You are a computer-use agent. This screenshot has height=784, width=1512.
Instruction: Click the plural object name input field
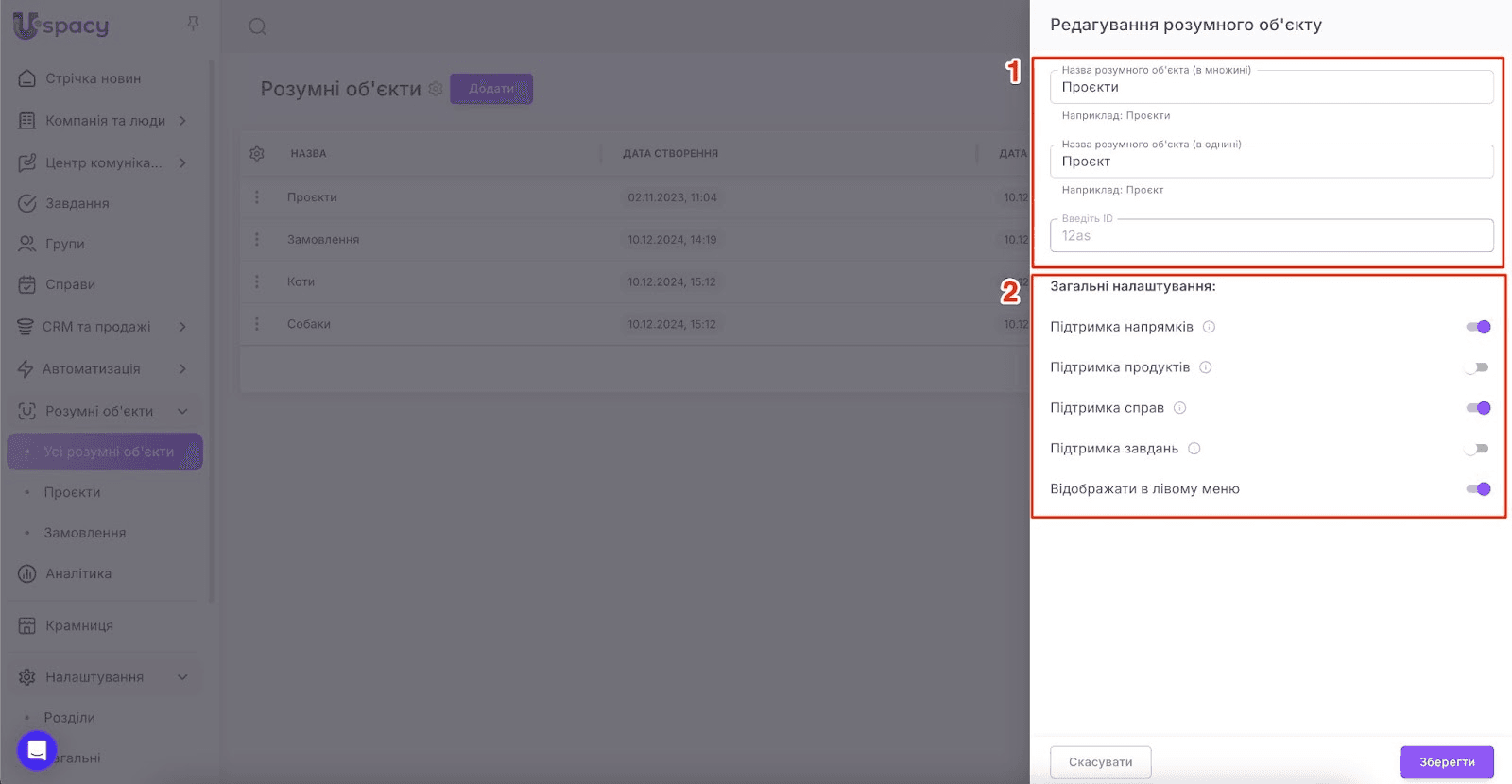click(x=1271, y=88)
